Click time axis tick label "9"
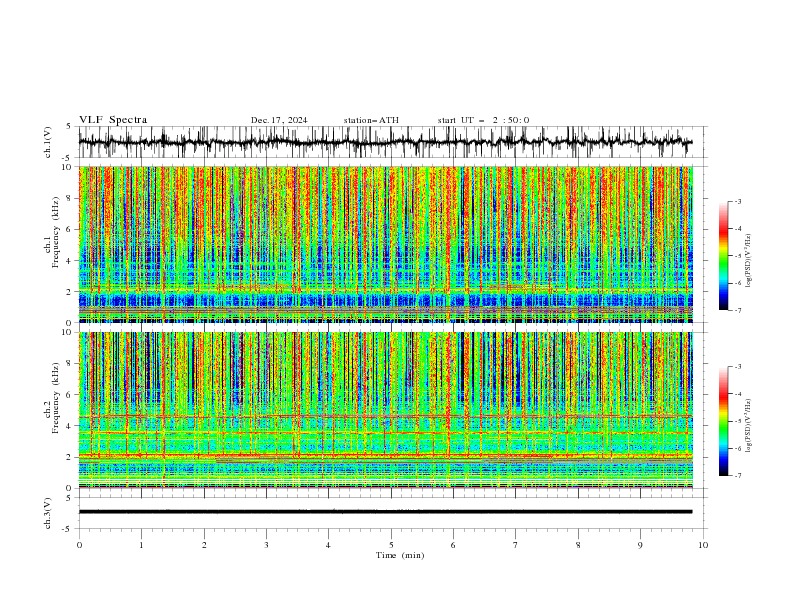Screen dimensions: 792x612 640,545
